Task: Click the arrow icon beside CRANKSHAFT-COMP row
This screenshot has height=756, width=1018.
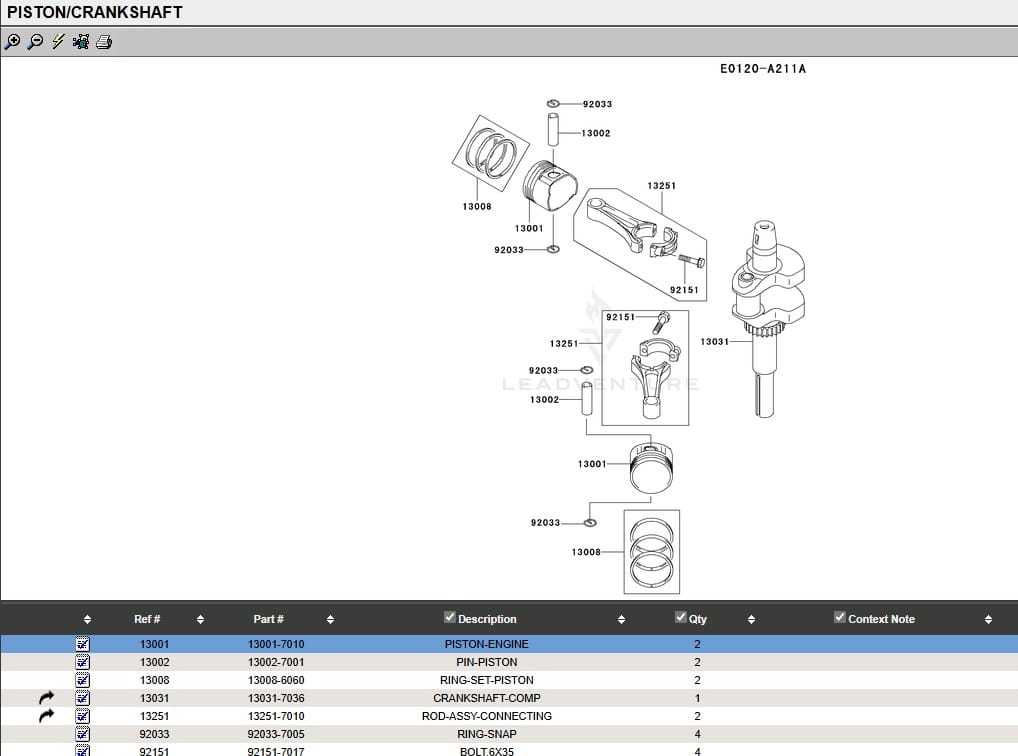Action: click(46, 698)
